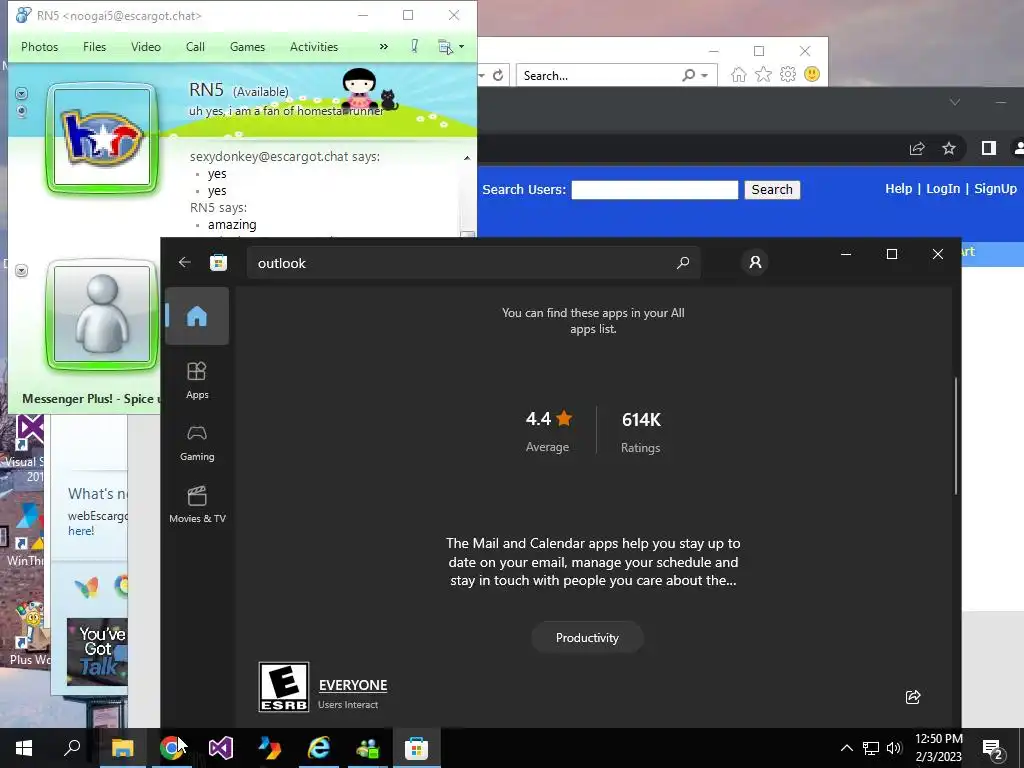The image size is (1024, 768).
Task: Open Video in Messenger chat toolbar
Action: (146, 47)
